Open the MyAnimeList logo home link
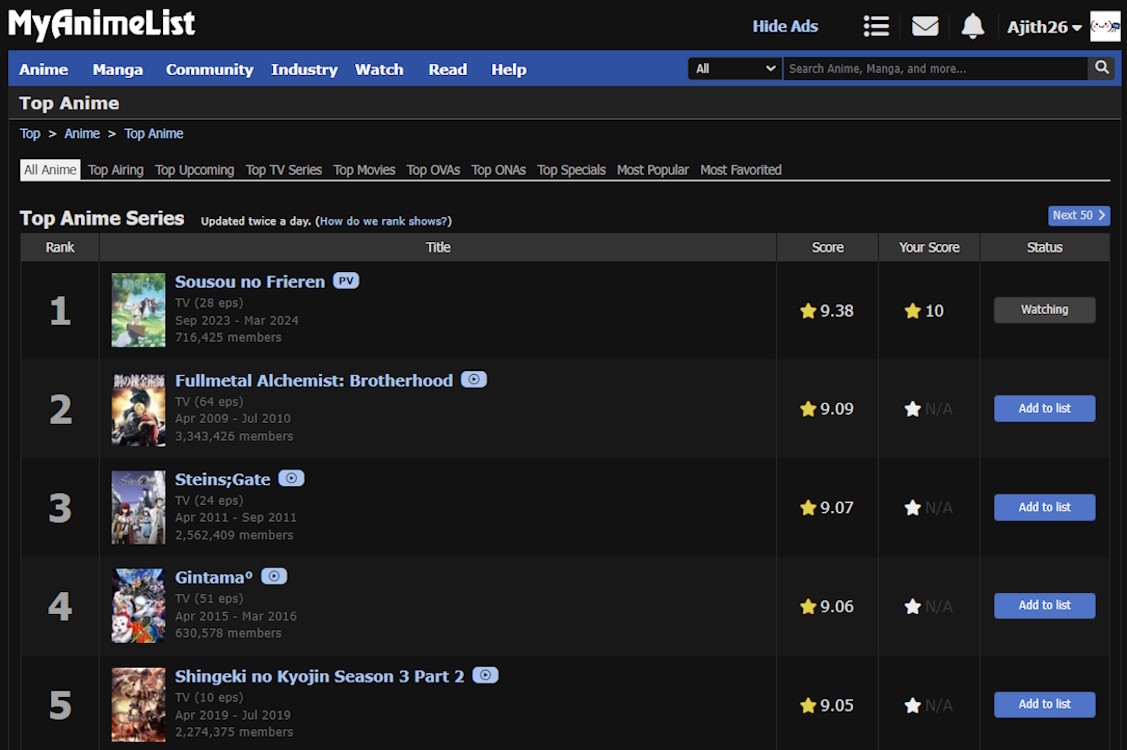Viewport: 1127px width, 750px height. click(101, 24)
